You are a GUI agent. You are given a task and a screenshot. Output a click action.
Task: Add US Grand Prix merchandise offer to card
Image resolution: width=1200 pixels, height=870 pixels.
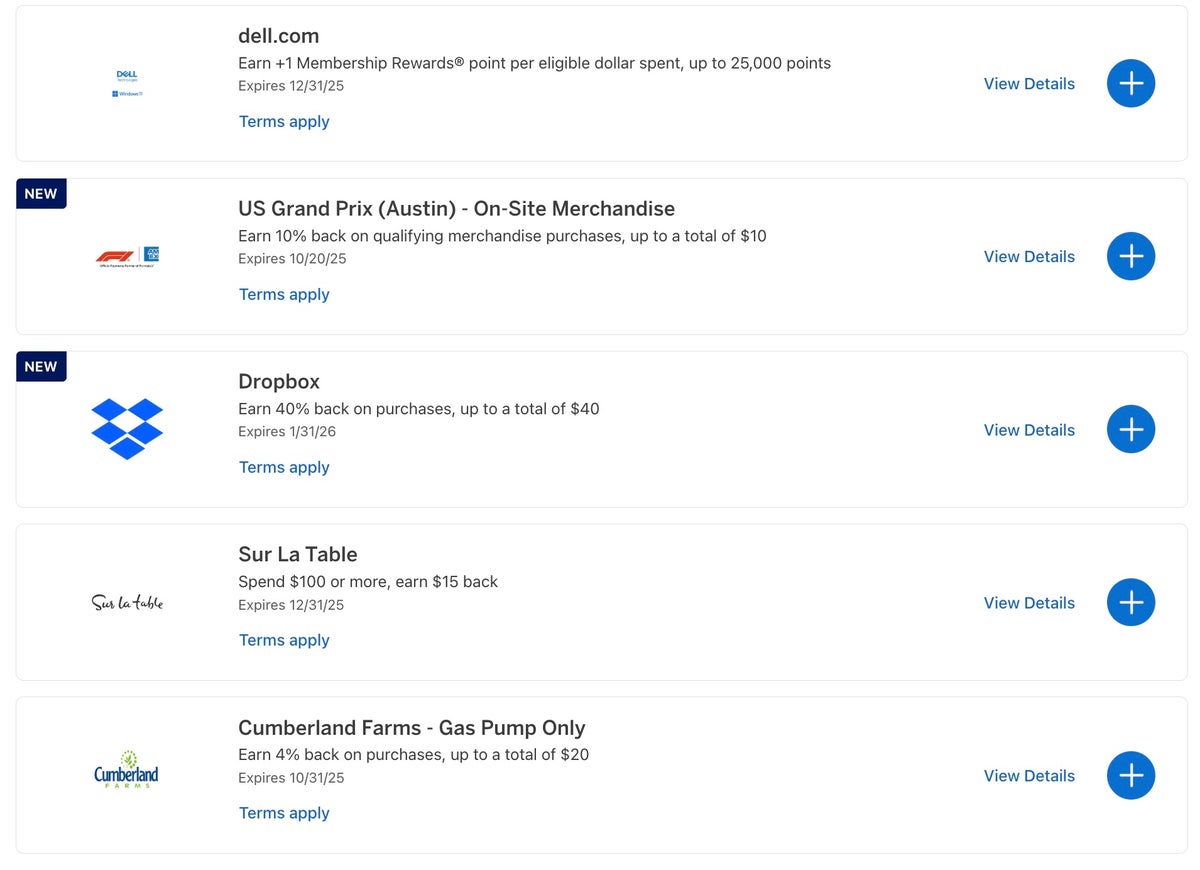[x=1130, y=256]
